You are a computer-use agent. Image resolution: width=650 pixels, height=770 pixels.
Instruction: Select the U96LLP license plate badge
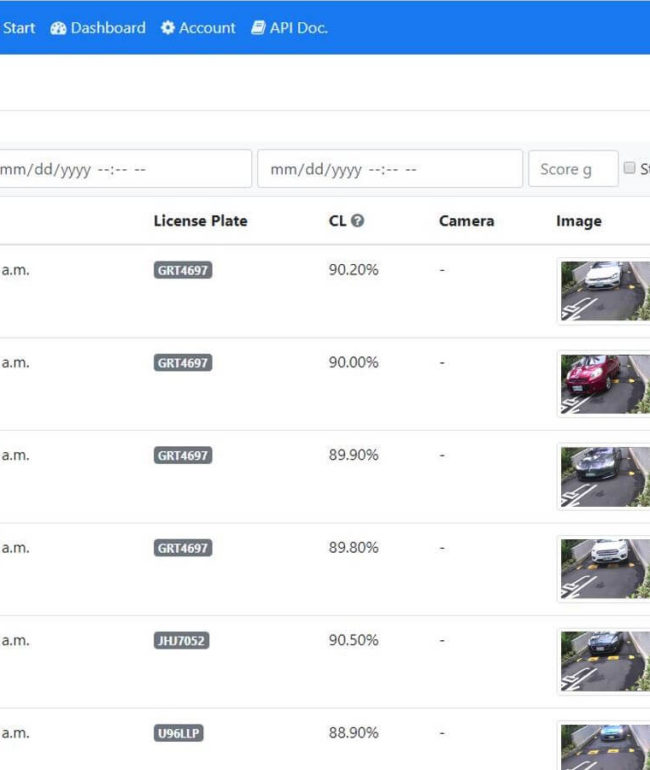pos(179,734)
